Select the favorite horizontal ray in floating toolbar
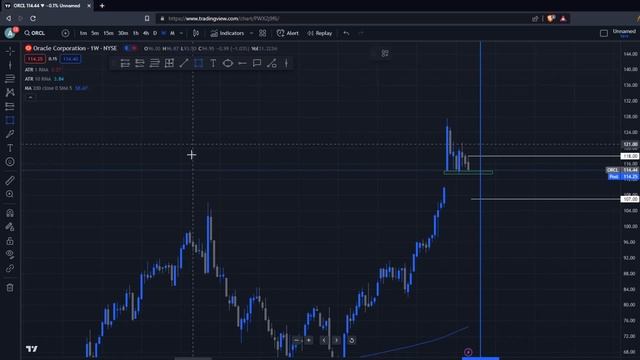The image size is (640, 360). point(242,63)
